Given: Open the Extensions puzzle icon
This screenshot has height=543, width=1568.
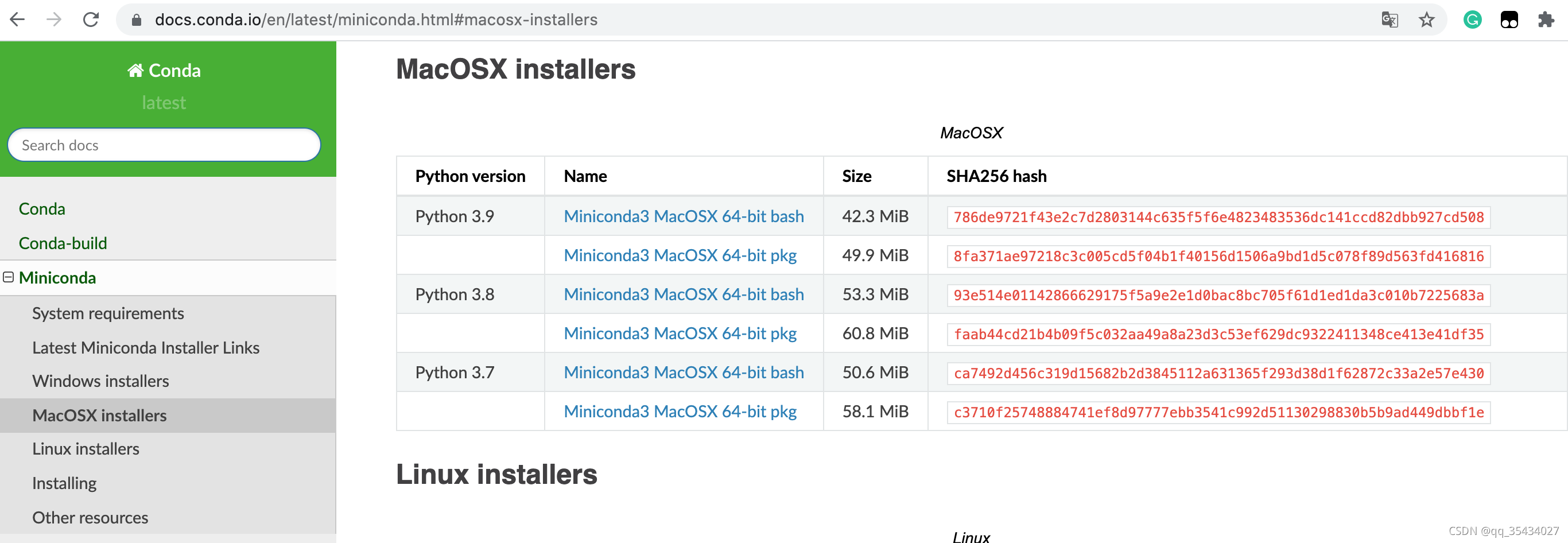Looking at the screenshot, I should point(1546,20).
